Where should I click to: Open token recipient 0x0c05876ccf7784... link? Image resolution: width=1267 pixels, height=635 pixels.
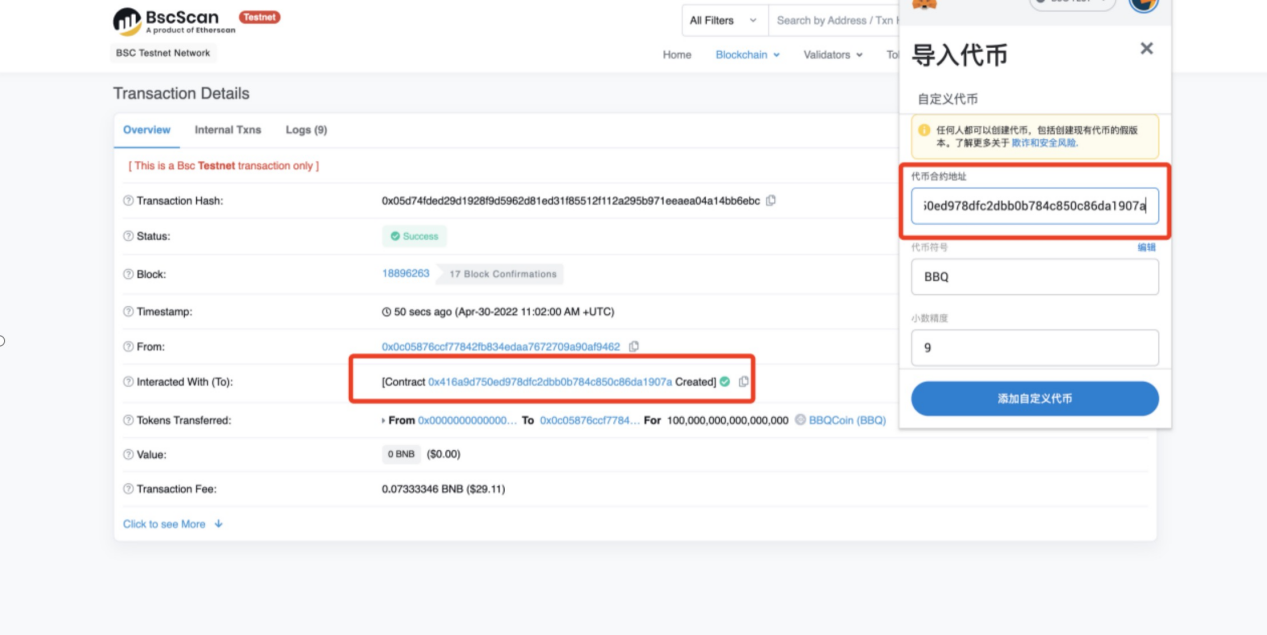tap(590, 420)
